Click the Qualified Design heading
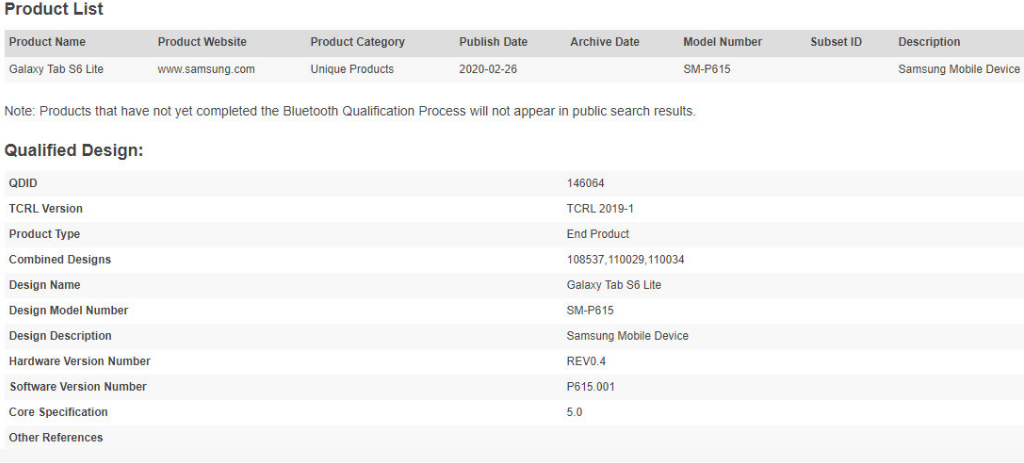Screen dimensions: 1024x463 [x=74, y=150]
